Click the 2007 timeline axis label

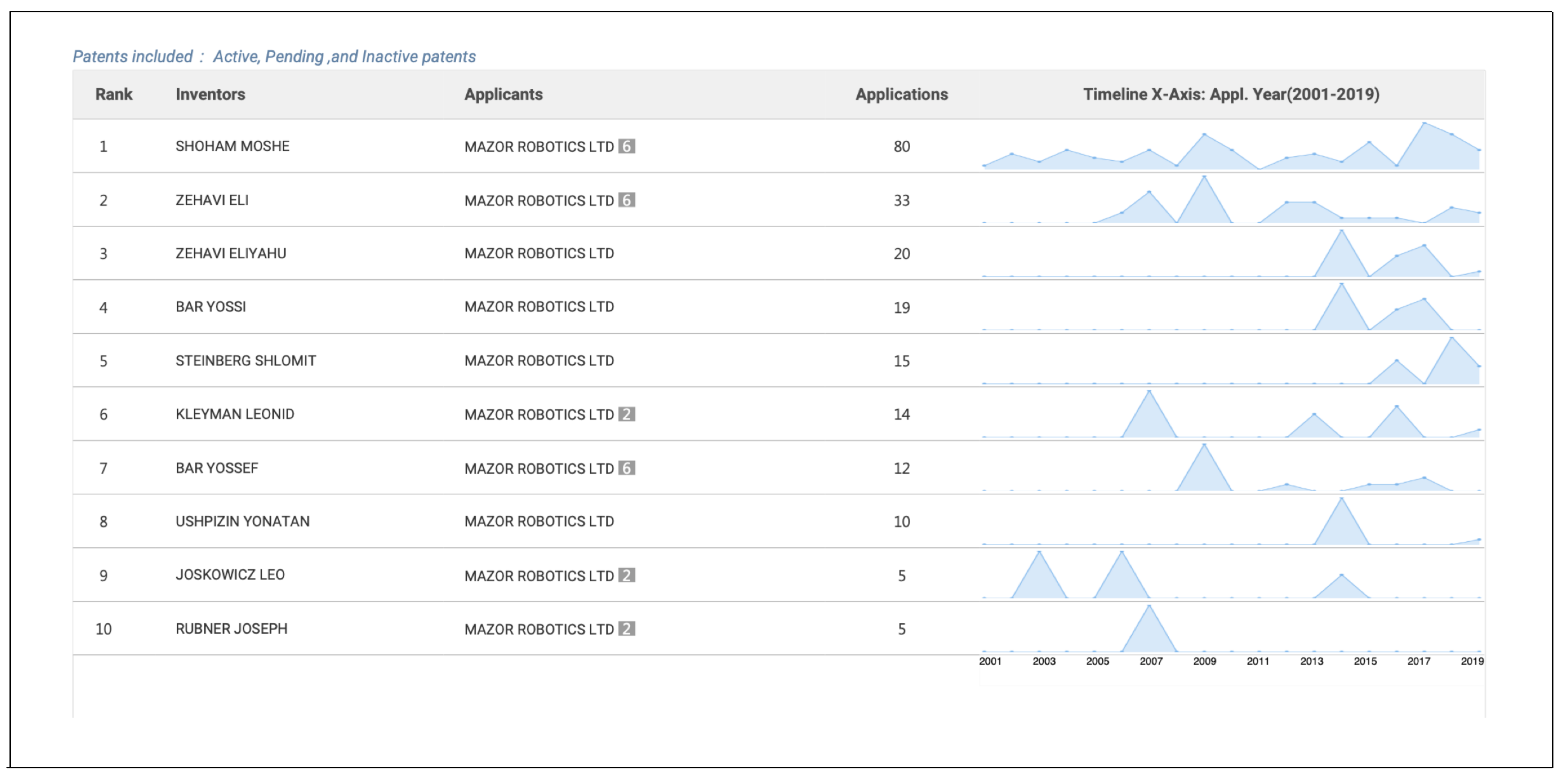point(1151,661)
